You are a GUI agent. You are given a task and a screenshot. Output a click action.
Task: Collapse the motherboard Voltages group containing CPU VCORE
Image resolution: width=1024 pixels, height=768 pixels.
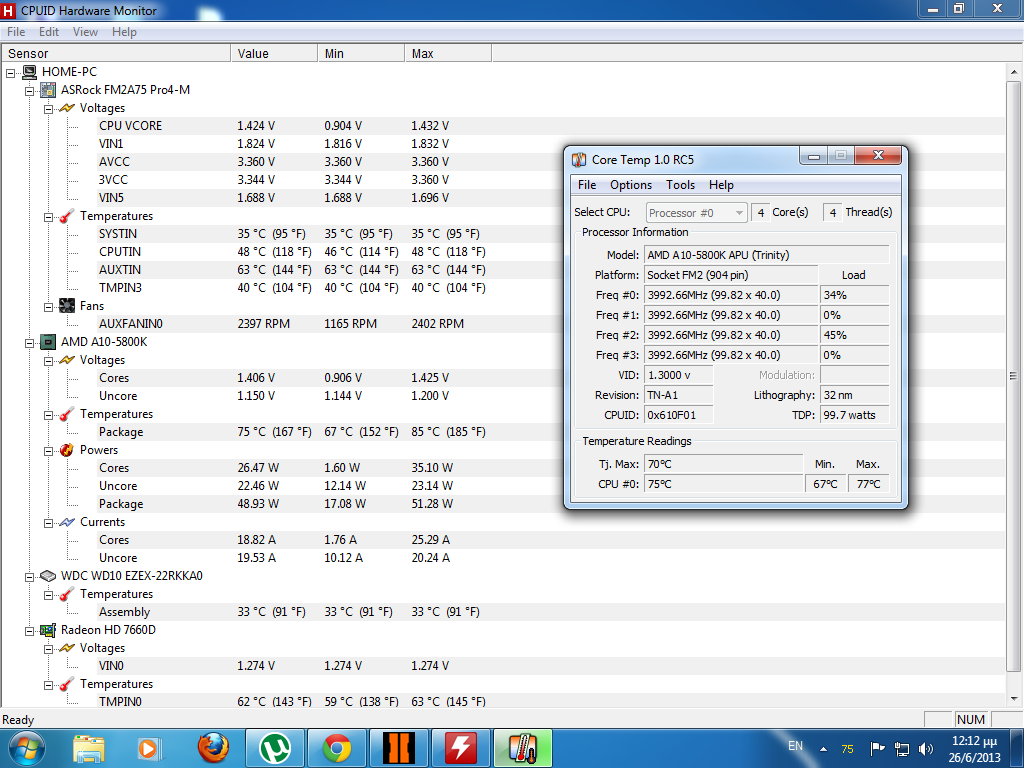pos(48,108)
